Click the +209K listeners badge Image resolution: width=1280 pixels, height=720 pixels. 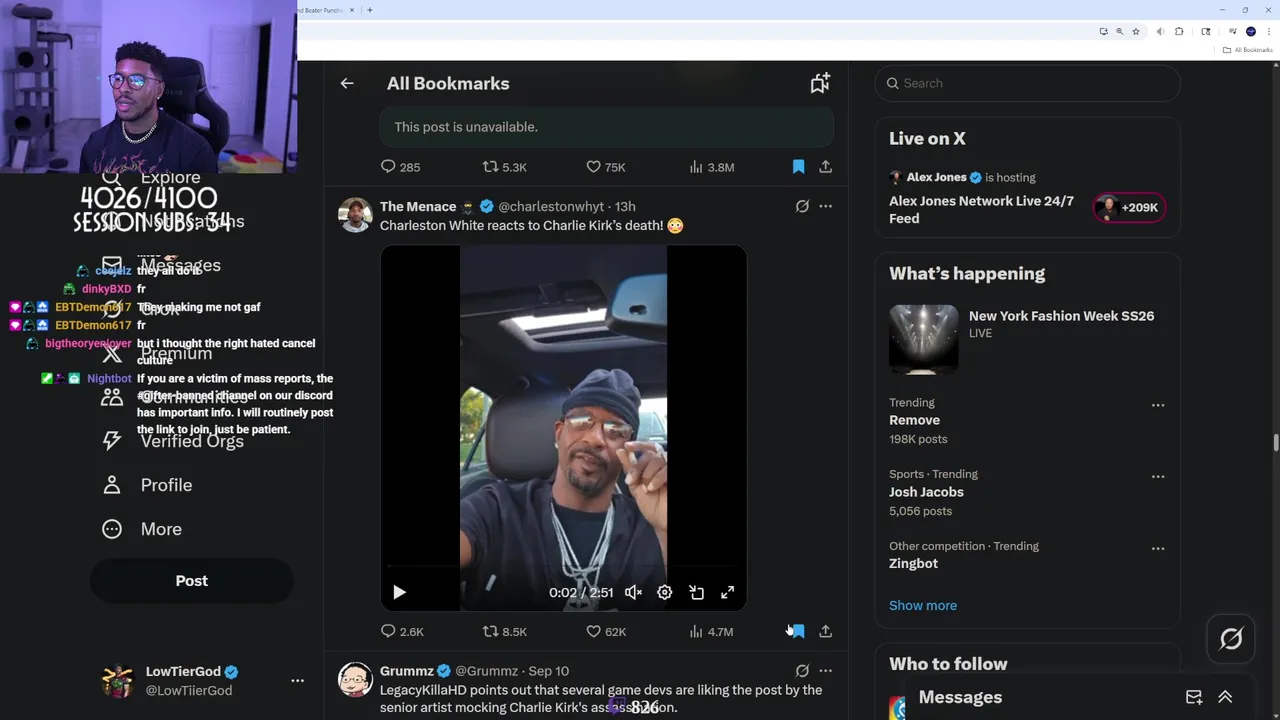click(x=1129, y=208)
